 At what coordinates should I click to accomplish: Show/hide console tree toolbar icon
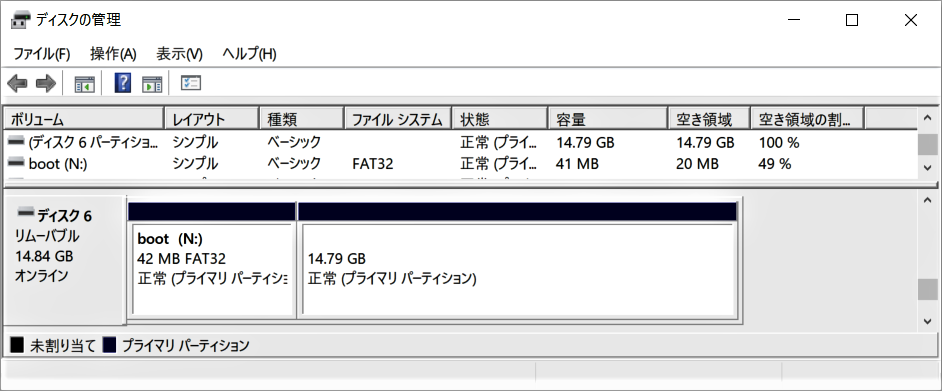pos(85,84)
